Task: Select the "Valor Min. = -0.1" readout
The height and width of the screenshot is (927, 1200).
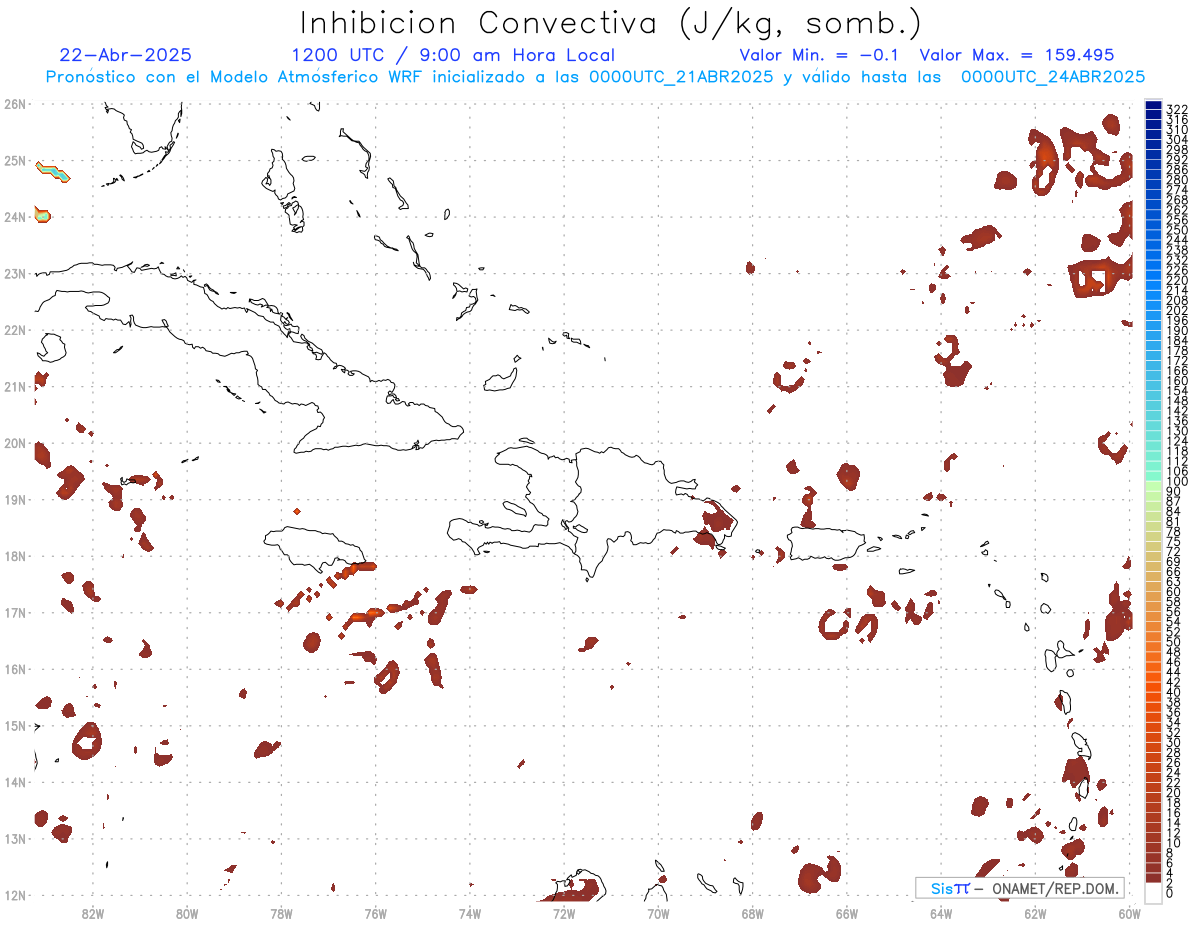Action: [x=819, y=55]
